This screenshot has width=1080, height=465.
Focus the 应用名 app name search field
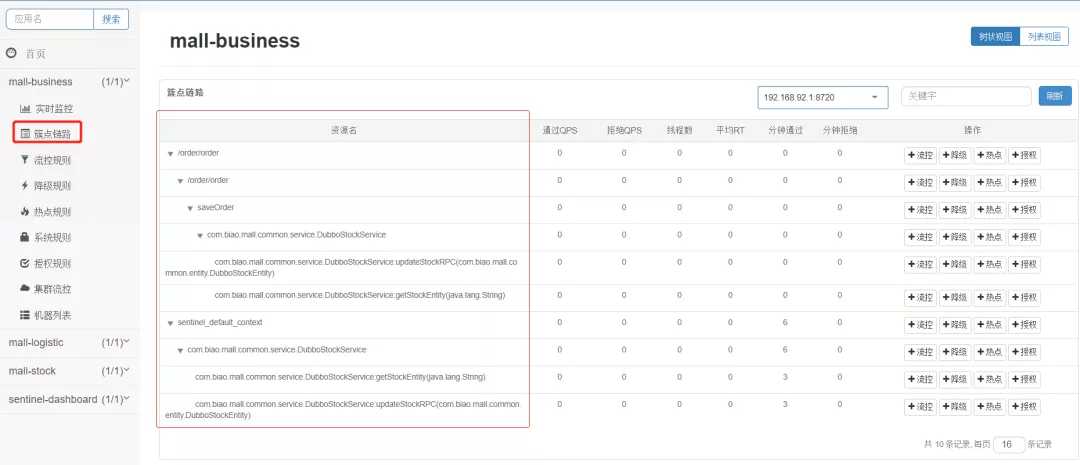50,19
